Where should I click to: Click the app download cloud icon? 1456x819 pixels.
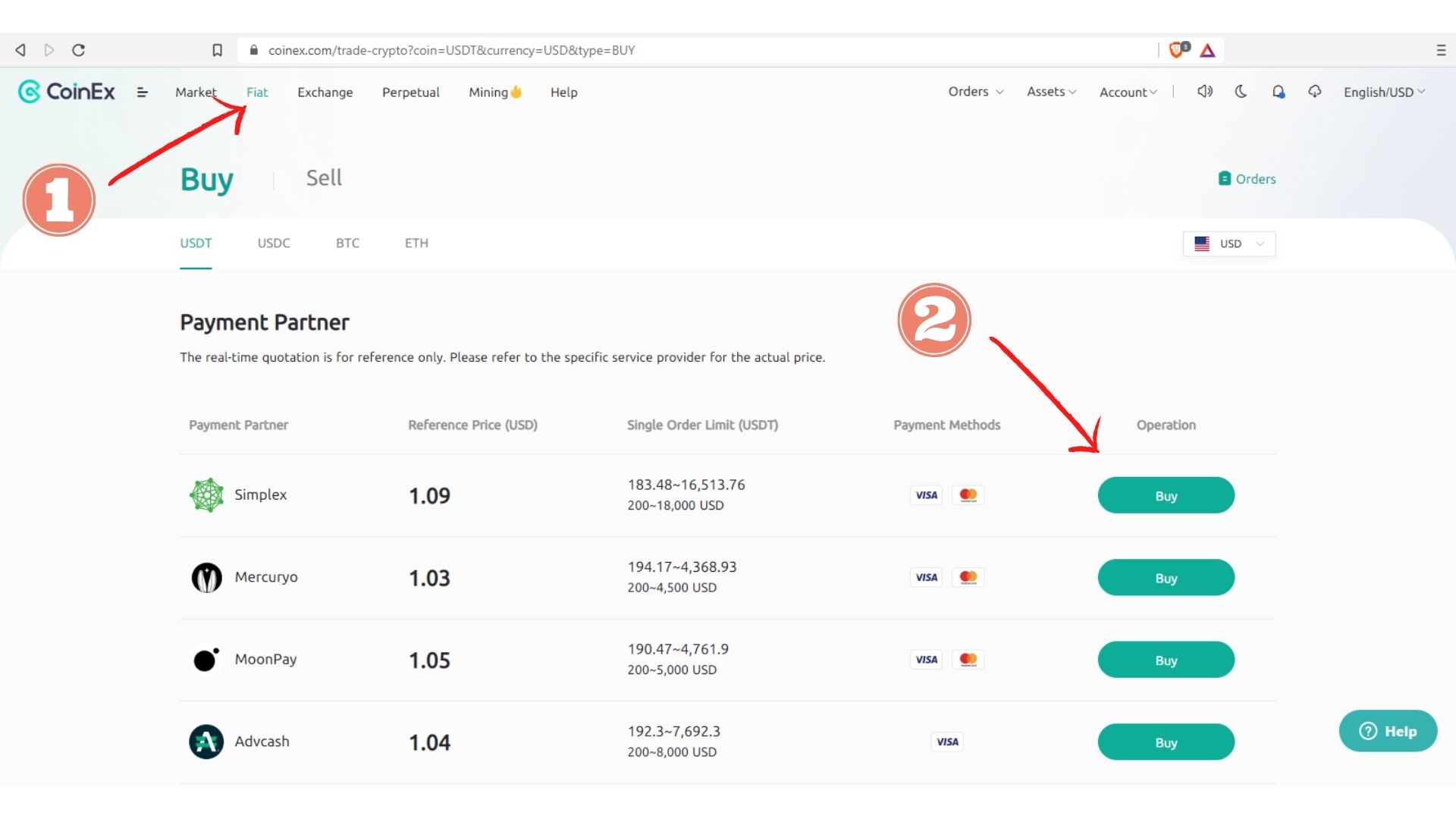tap(1315, 92)
